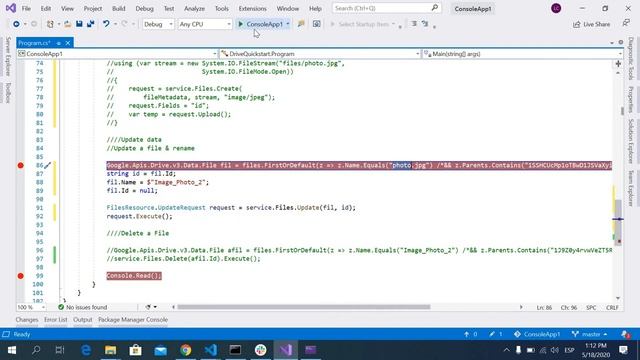The image size is (640, 360).
Task: Toggle the breakpoint on line 86
Action: point(20,165)
